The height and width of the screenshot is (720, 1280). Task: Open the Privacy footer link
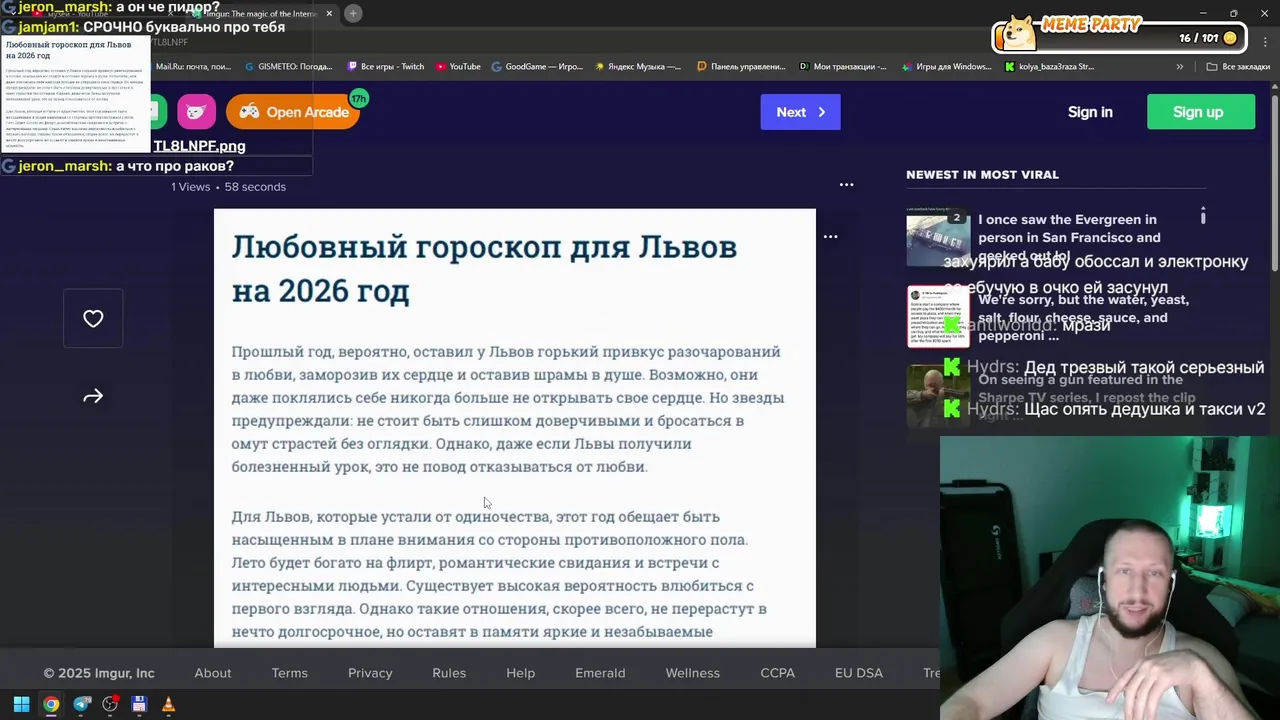pyautogui.click(x=370, y=673)
